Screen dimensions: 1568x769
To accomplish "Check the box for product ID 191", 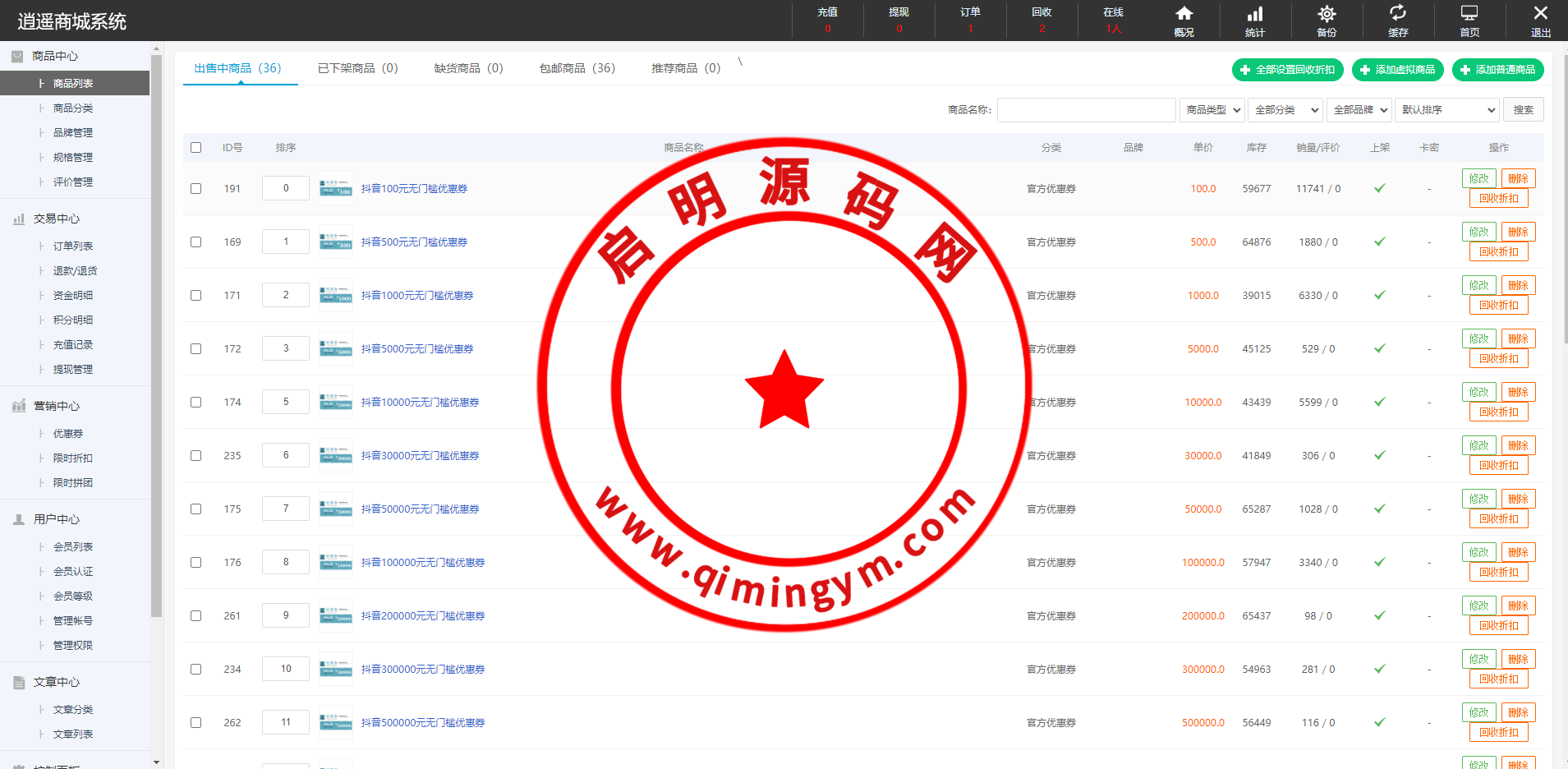I will pyautogui.click(x=195, y=188).
